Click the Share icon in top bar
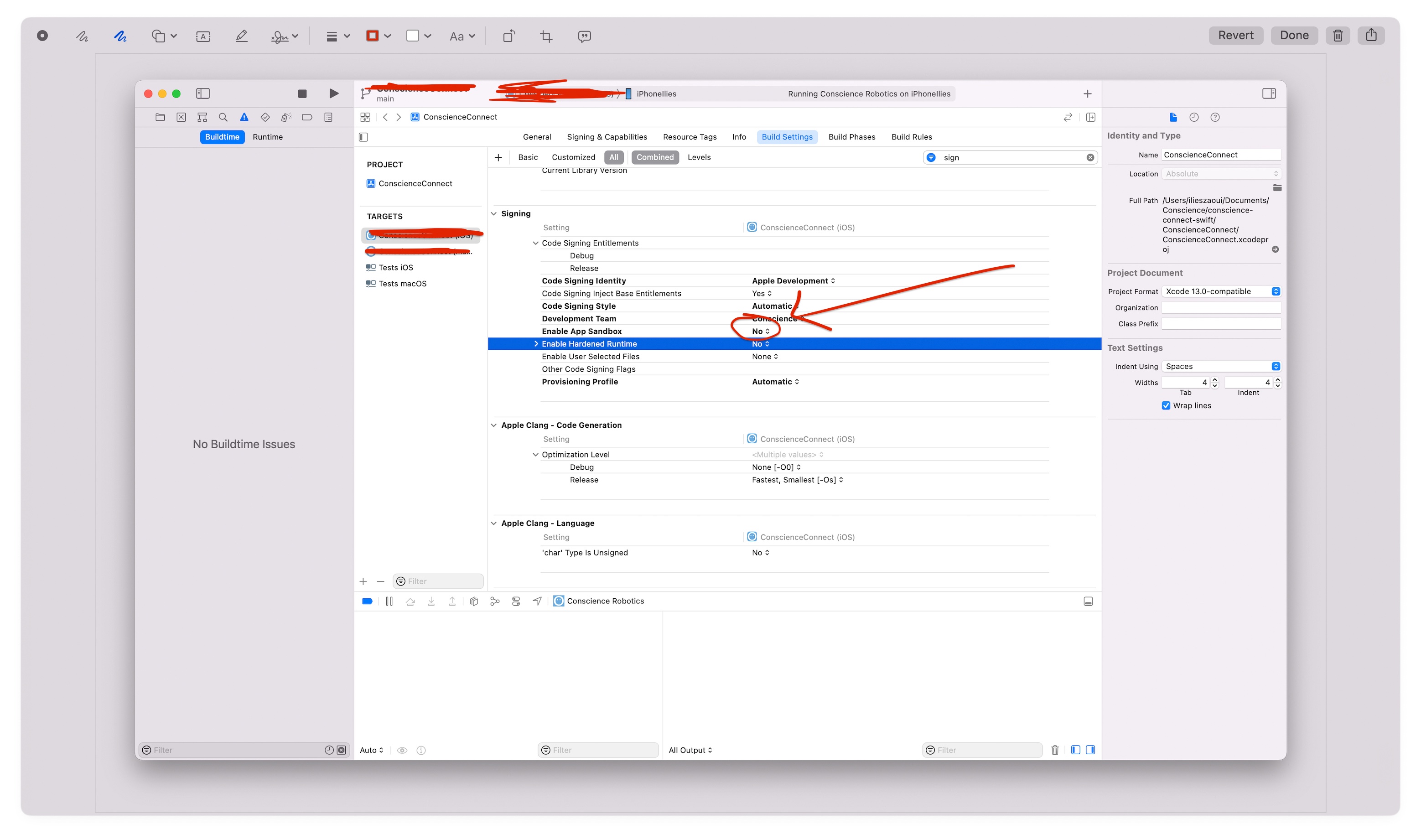This screenshot has width=1421, height=840. tap(1371, 36)
